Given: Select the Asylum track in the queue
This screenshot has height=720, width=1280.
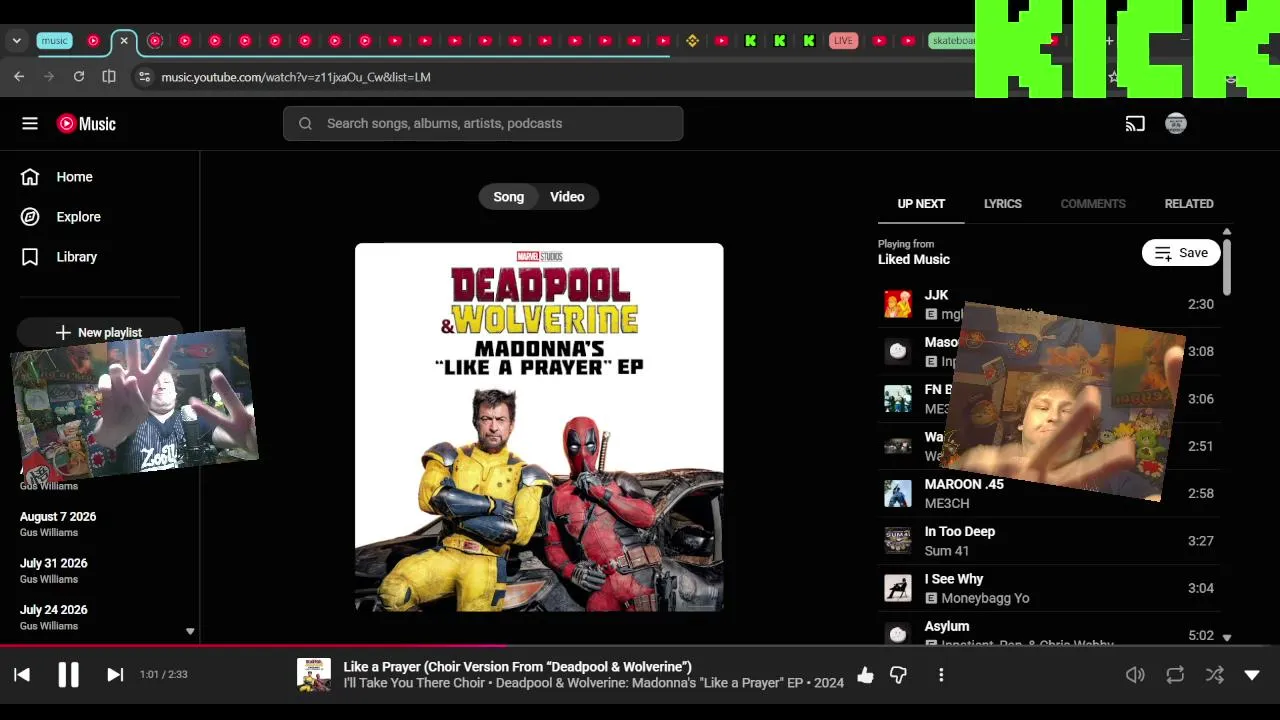Looking at the screenshot, I should [x=1049, y=635].
